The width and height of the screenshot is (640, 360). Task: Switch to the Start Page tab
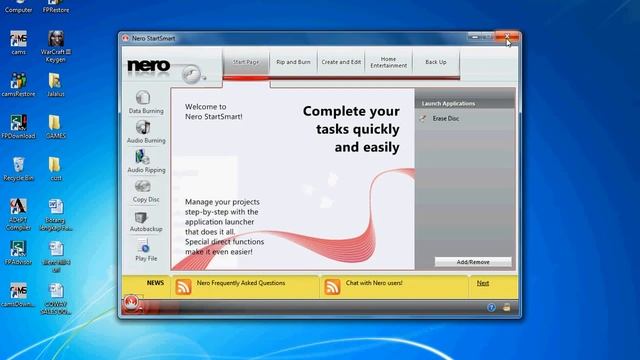pyautogui.click(x=246, y=62)
